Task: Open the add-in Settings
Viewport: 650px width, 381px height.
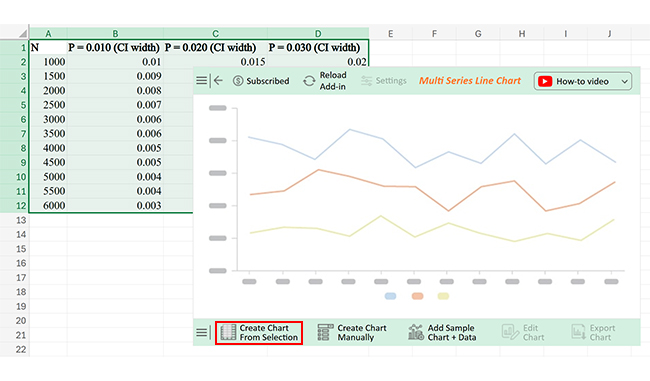Action: (x=384, y=81)
